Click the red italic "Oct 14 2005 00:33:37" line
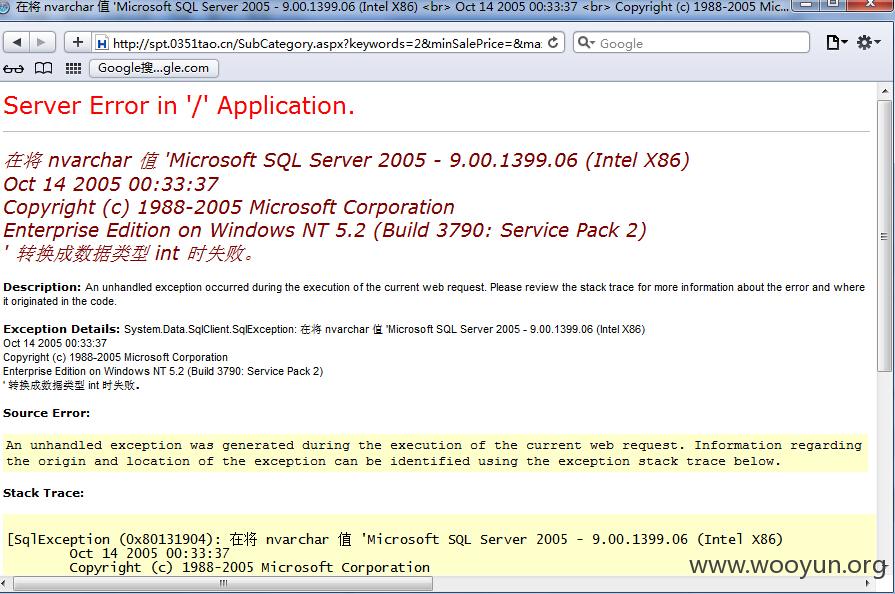 111,184
